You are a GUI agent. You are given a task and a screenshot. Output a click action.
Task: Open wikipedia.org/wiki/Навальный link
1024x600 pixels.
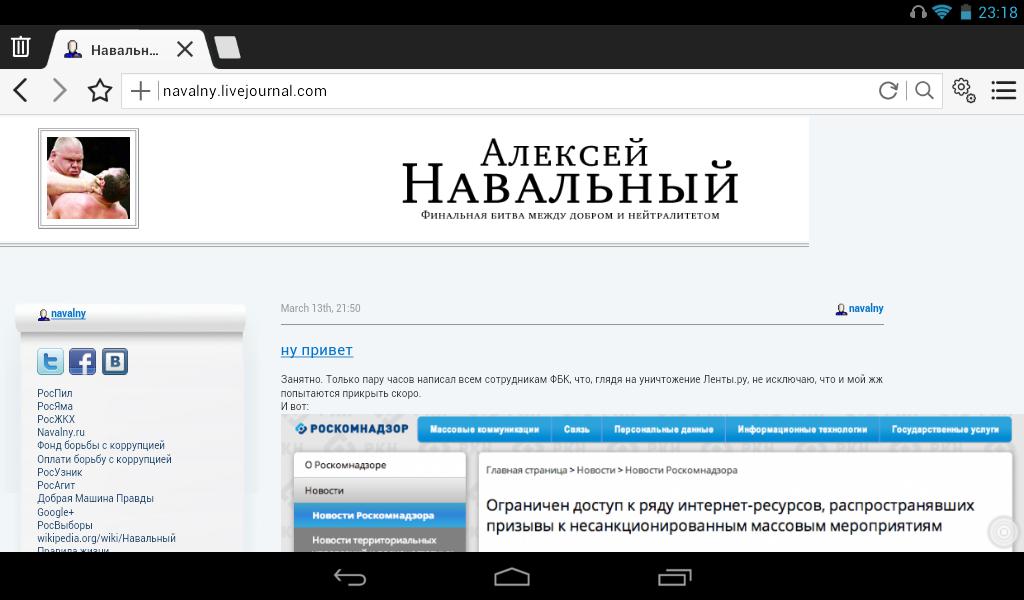(x=106, y=539)
